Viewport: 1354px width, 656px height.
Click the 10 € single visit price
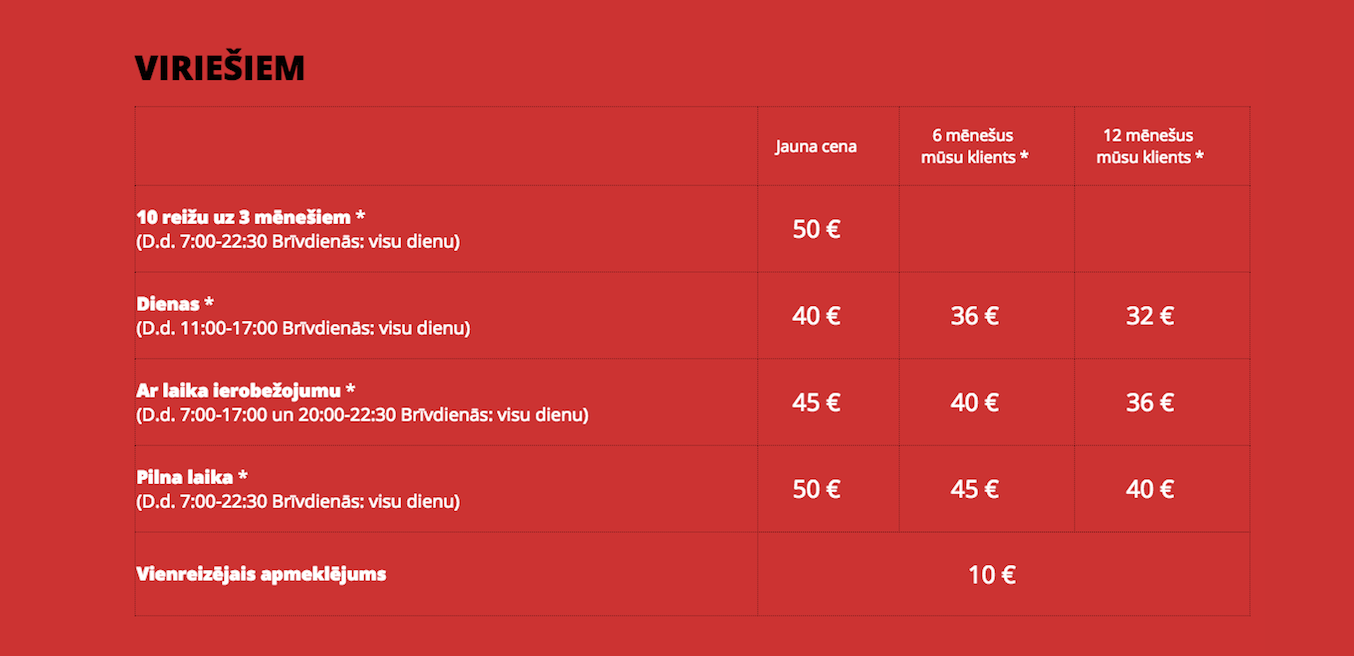[x=992, y=575]
